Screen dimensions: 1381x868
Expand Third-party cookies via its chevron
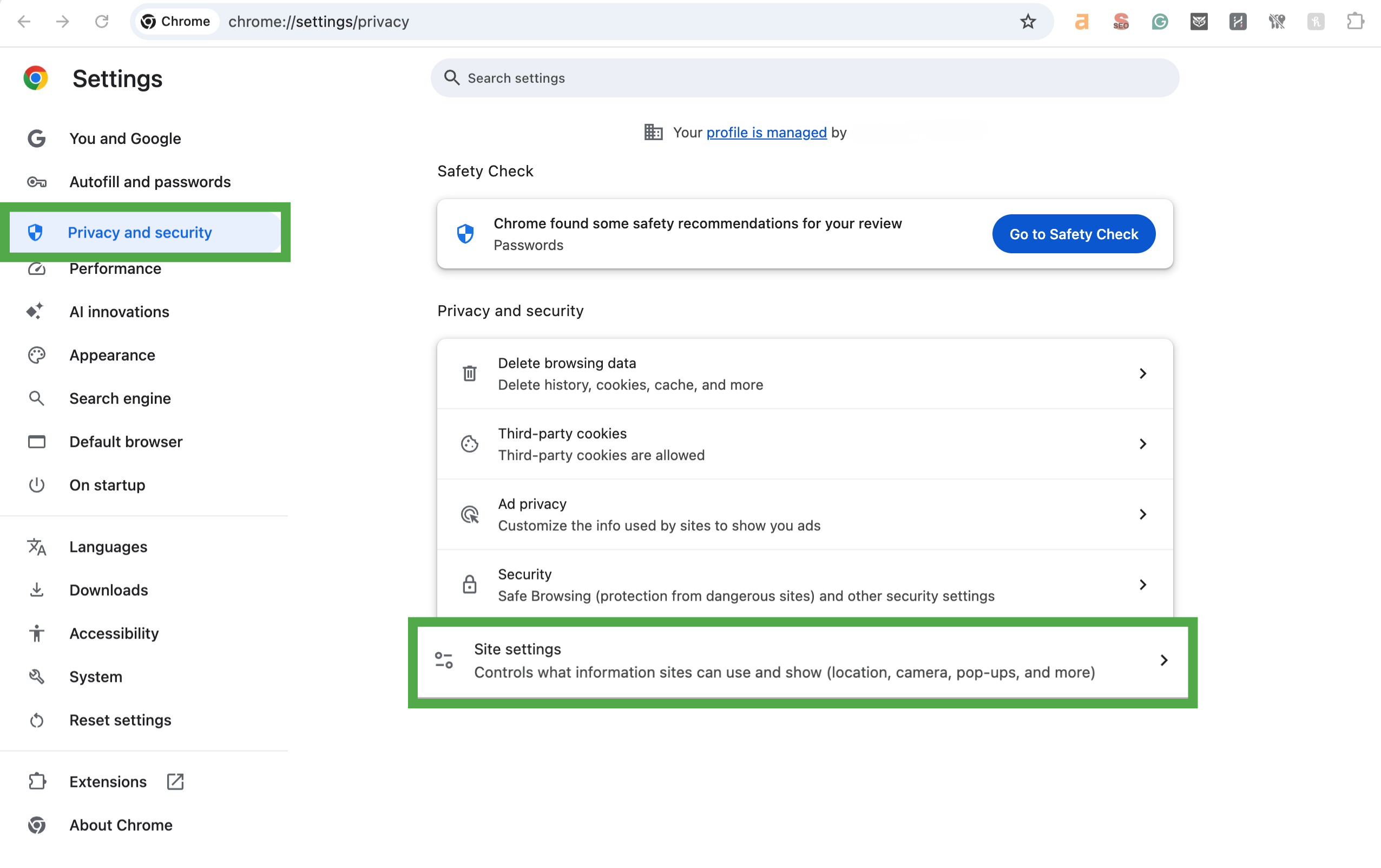tap(1143, 444)
